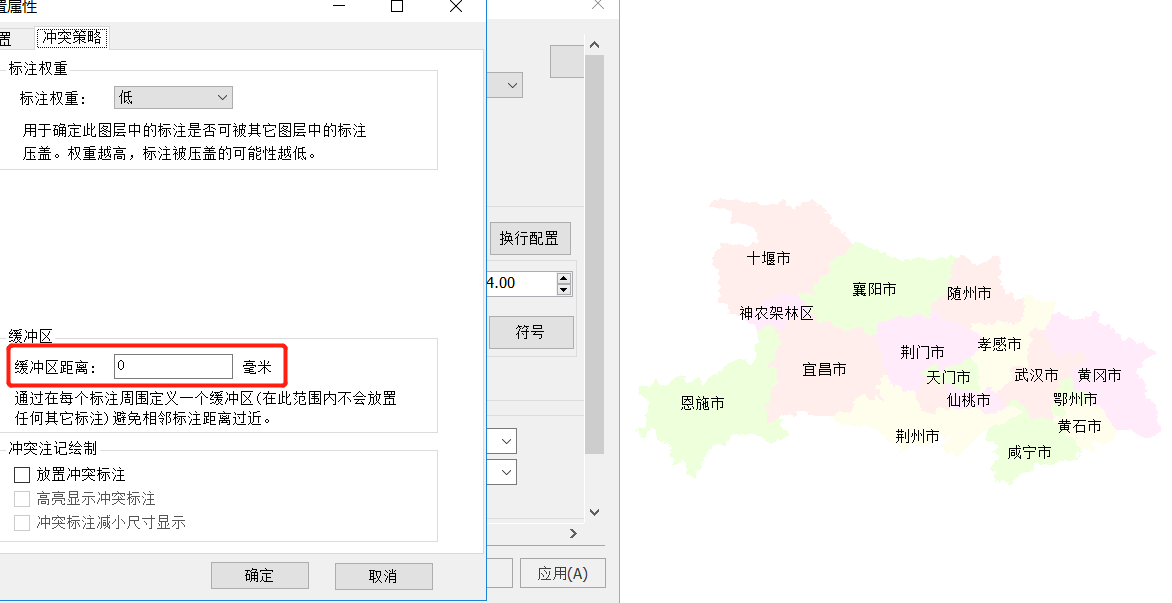Viewport: 1172px width, 603px height.
Task: Click the vertical scrollbar thumb in the back panel
Action: pos(594,250)
